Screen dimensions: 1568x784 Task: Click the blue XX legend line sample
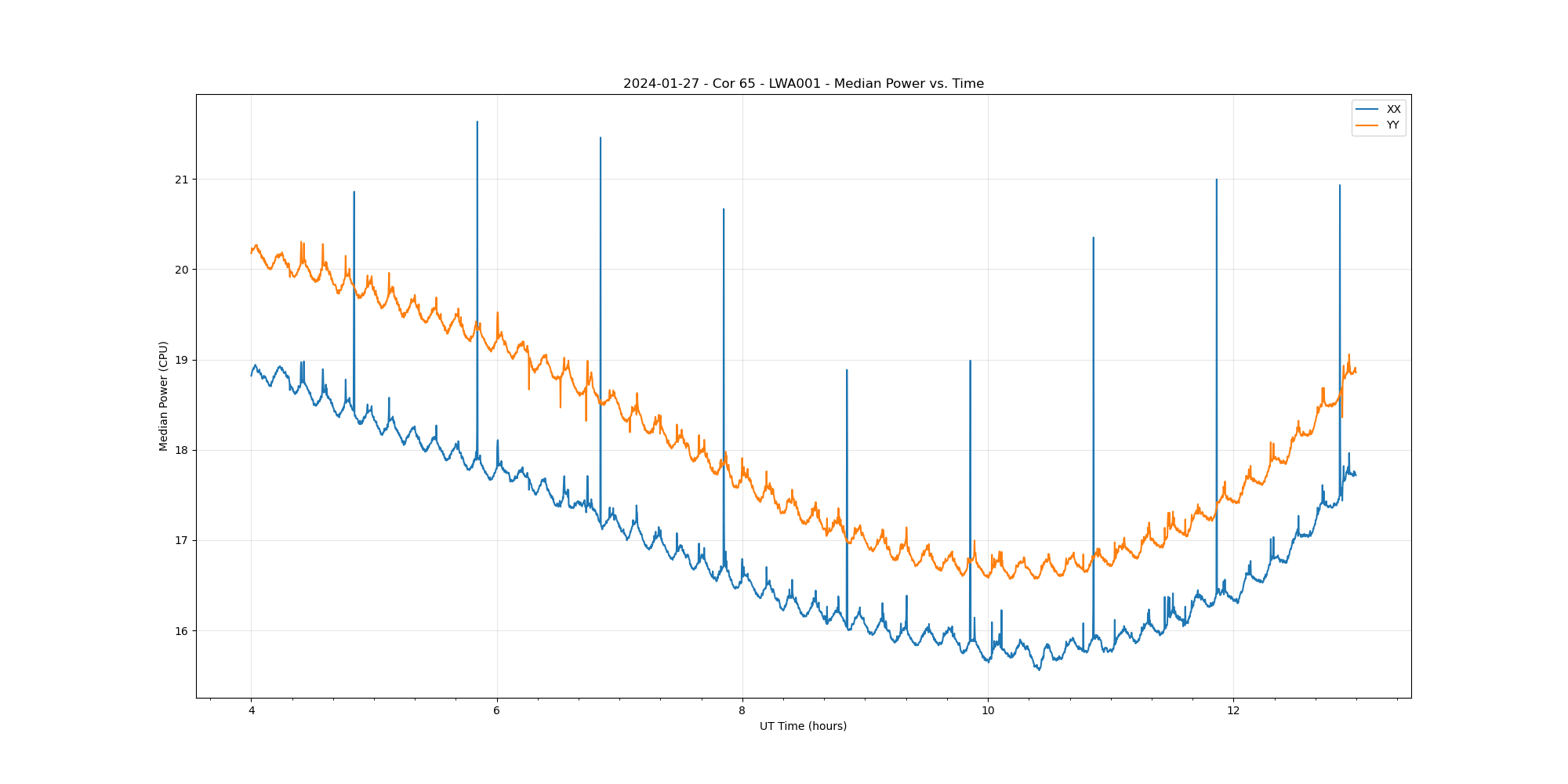1367,110
